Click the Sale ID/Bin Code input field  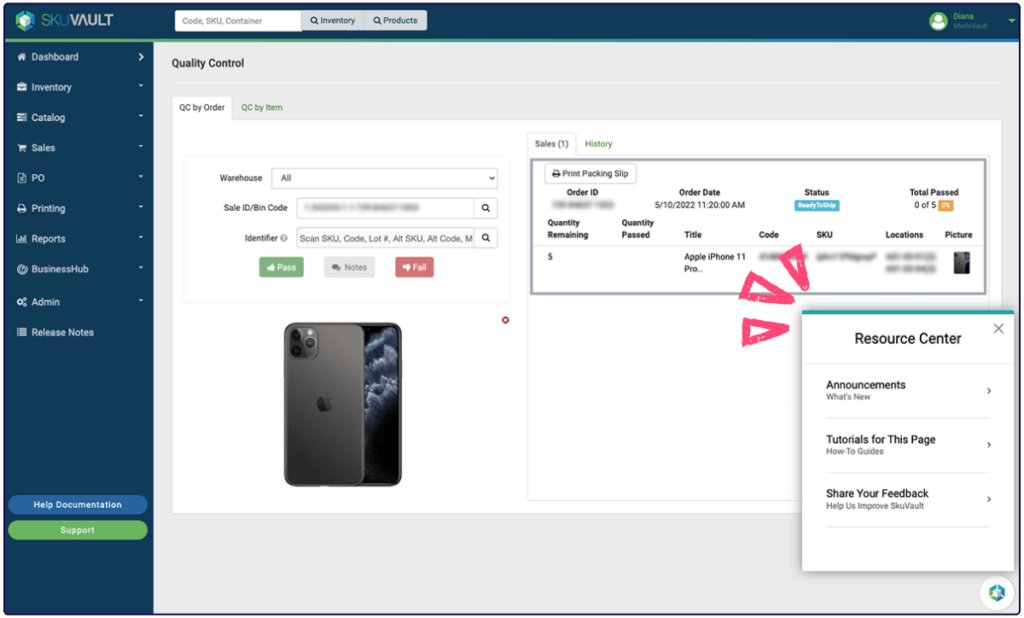[386, 208]
